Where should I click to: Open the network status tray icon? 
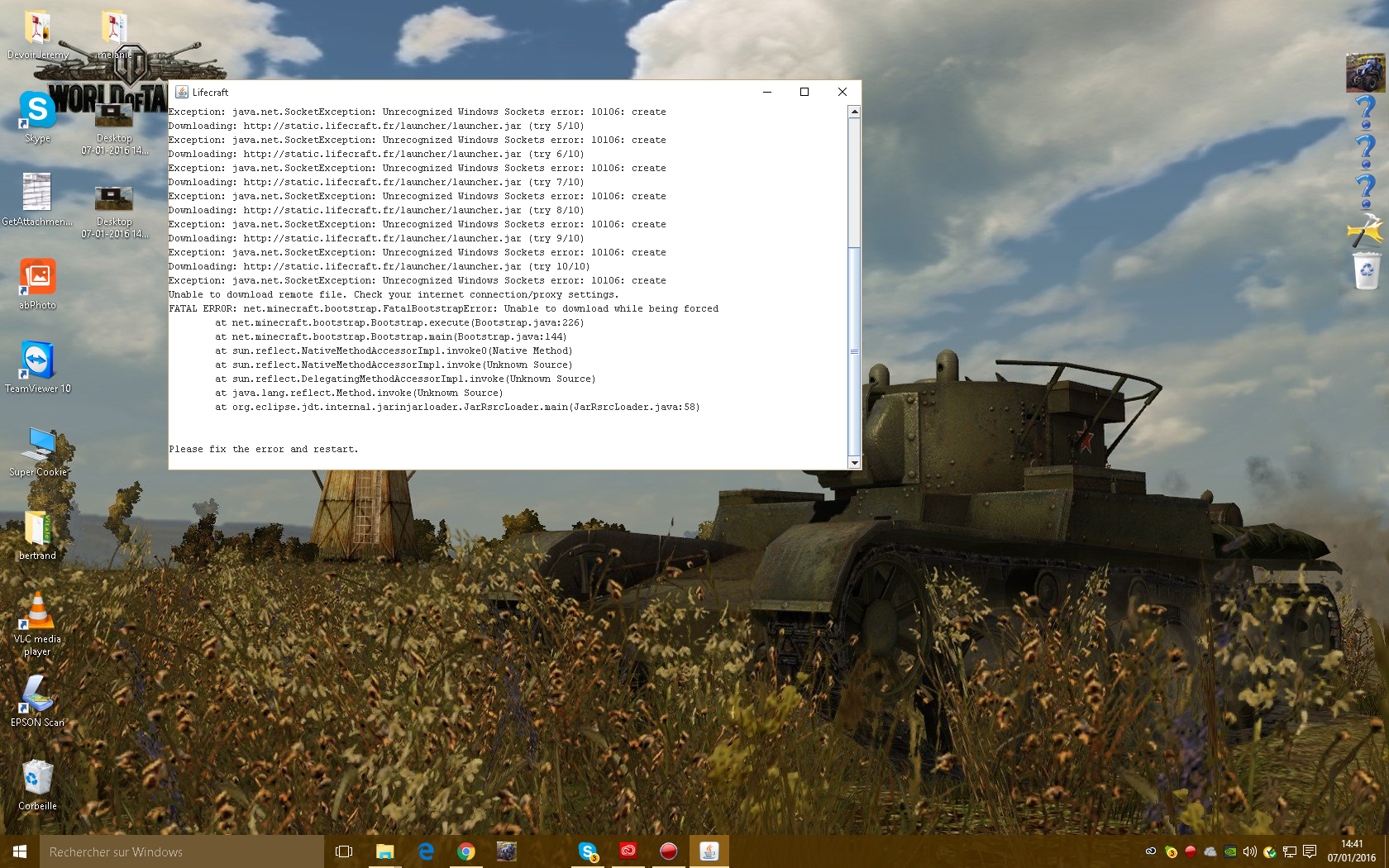pyautogui.click(x=1290, y=851)
